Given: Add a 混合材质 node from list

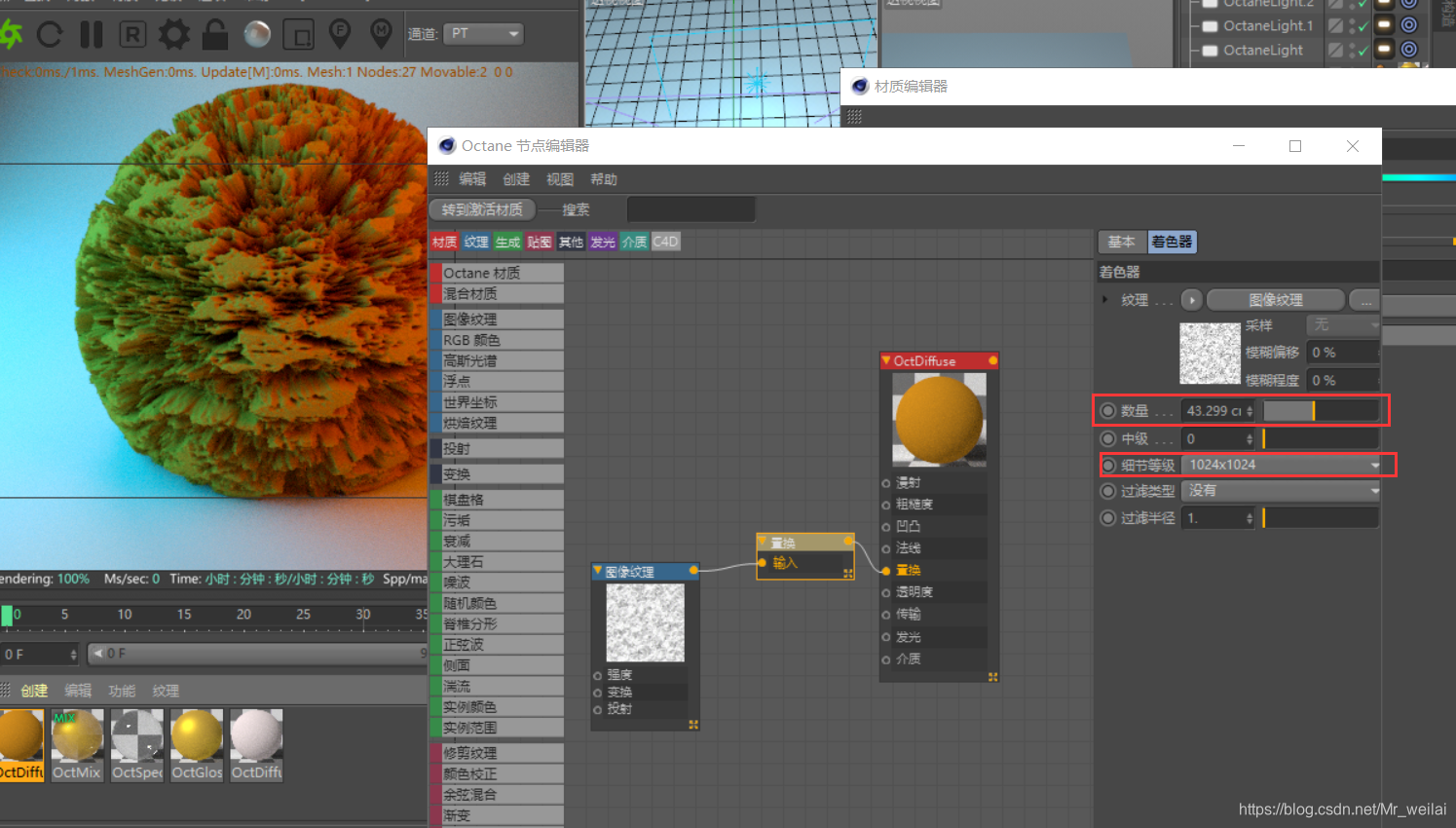Looking at the screenshot, I should pyautogui.click(x=497, y=293).
